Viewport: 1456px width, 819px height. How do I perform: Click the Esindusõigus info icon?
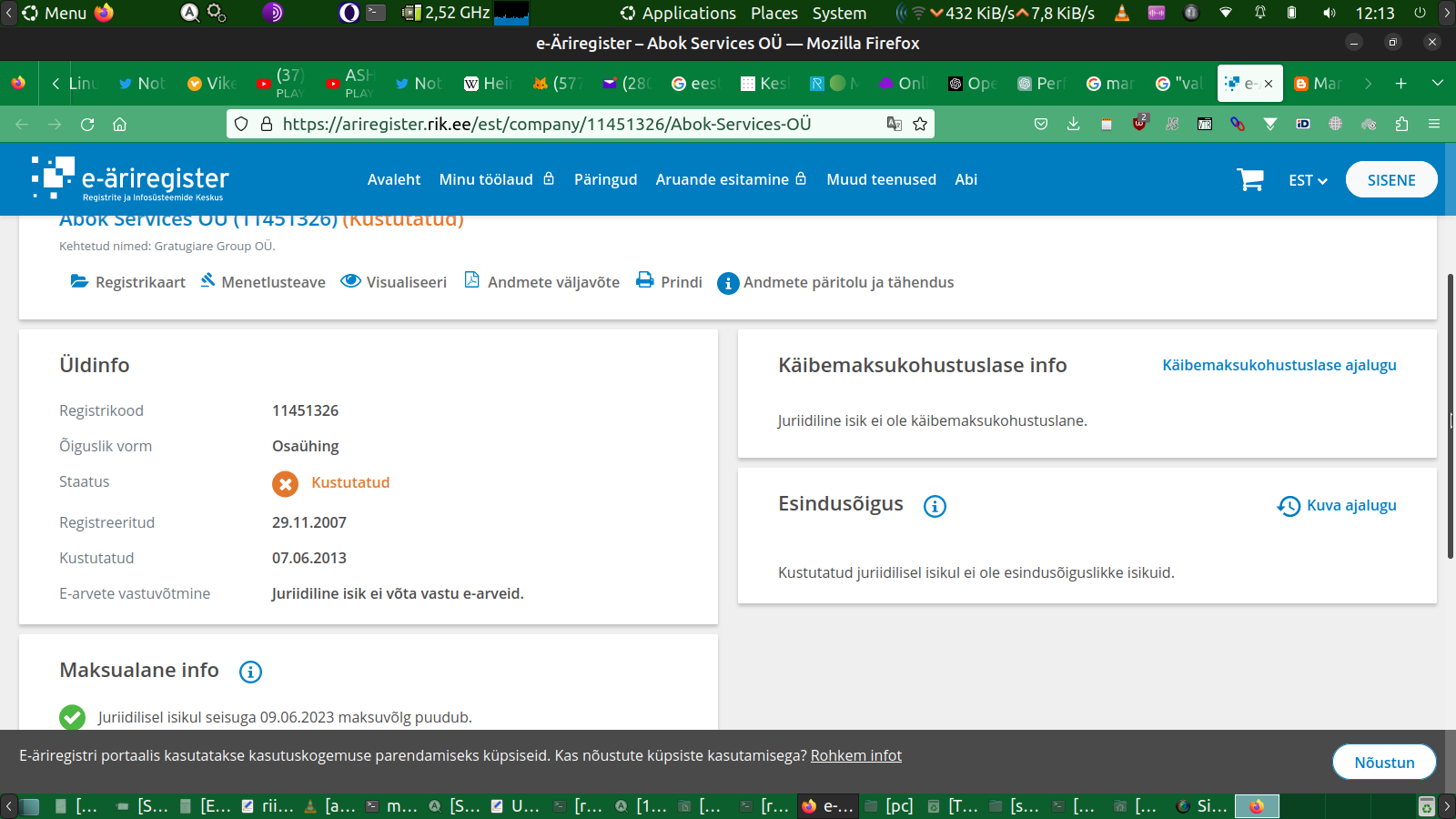[x=935, y=506]
